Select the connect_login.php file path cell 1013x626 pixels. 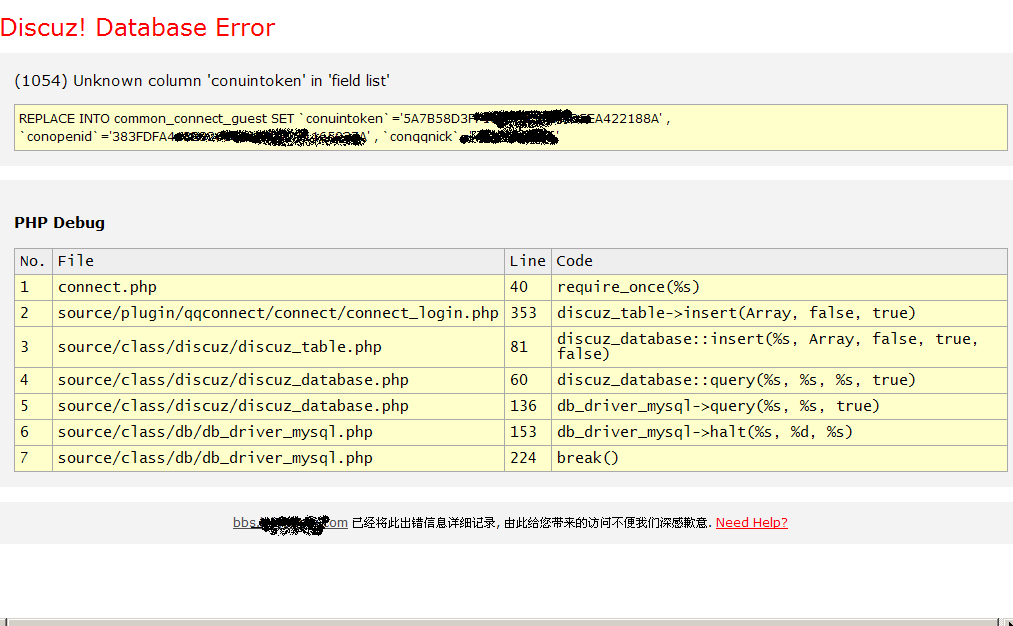coord(278,313)
